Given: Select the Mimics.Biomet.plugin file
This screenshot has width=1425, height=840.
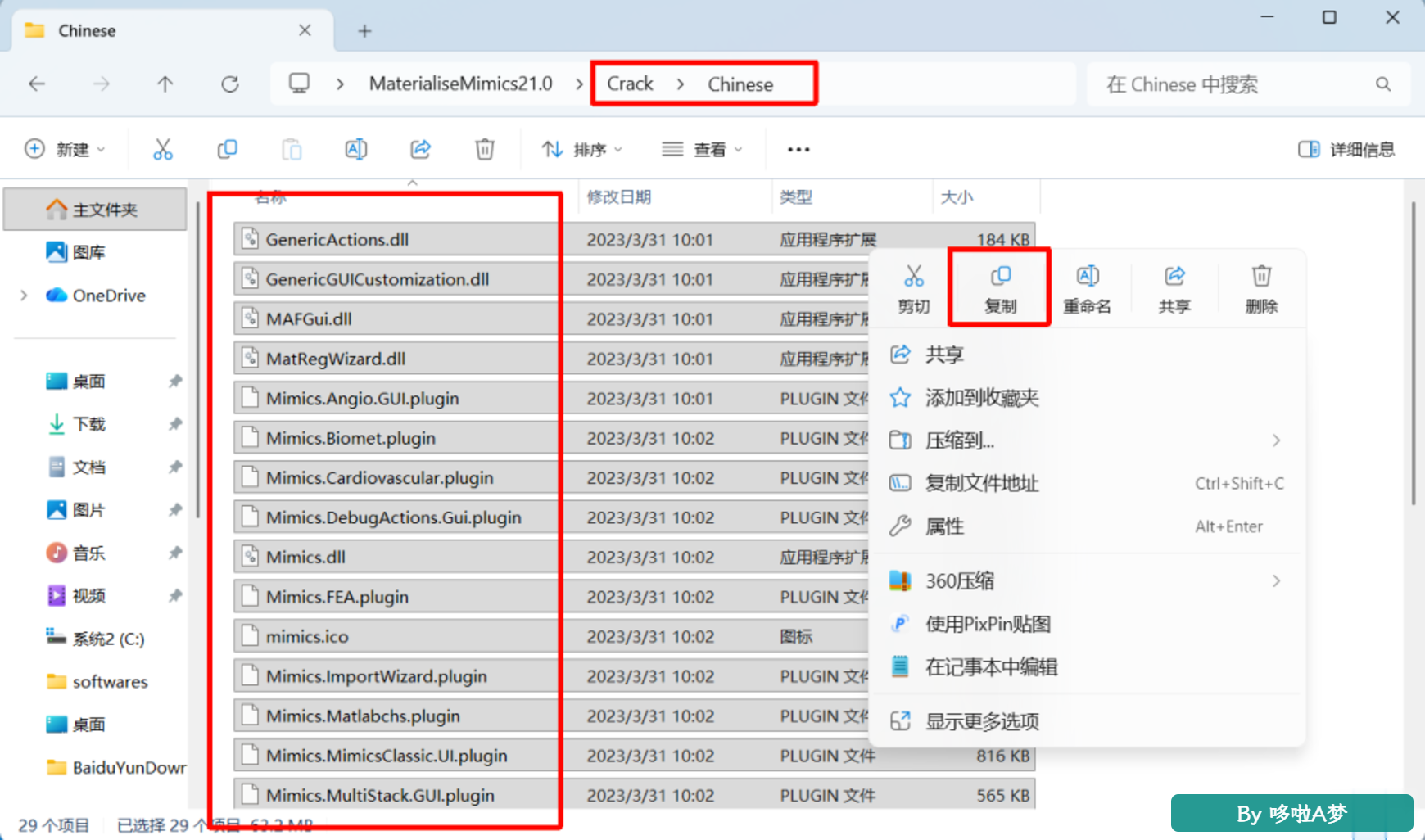Looking at the screenshot, I should point(550,438).
